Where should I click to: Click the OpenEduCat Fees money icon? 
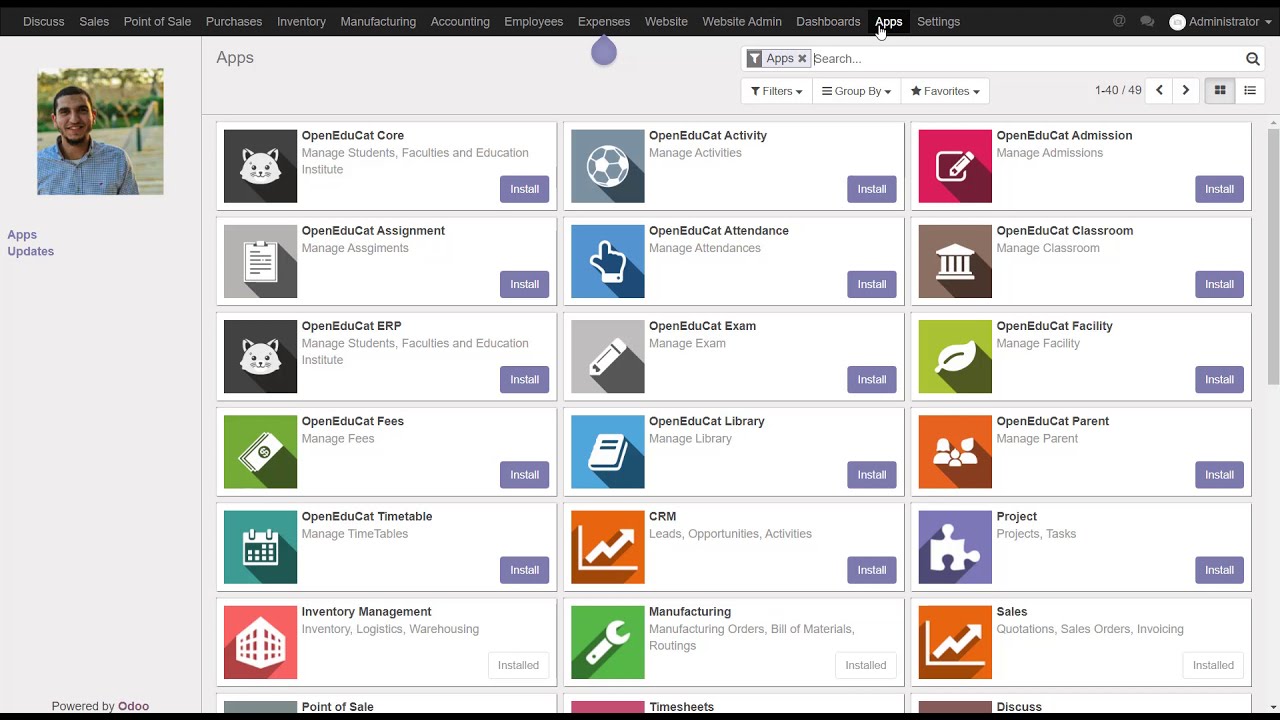click(x=260, y=452)
